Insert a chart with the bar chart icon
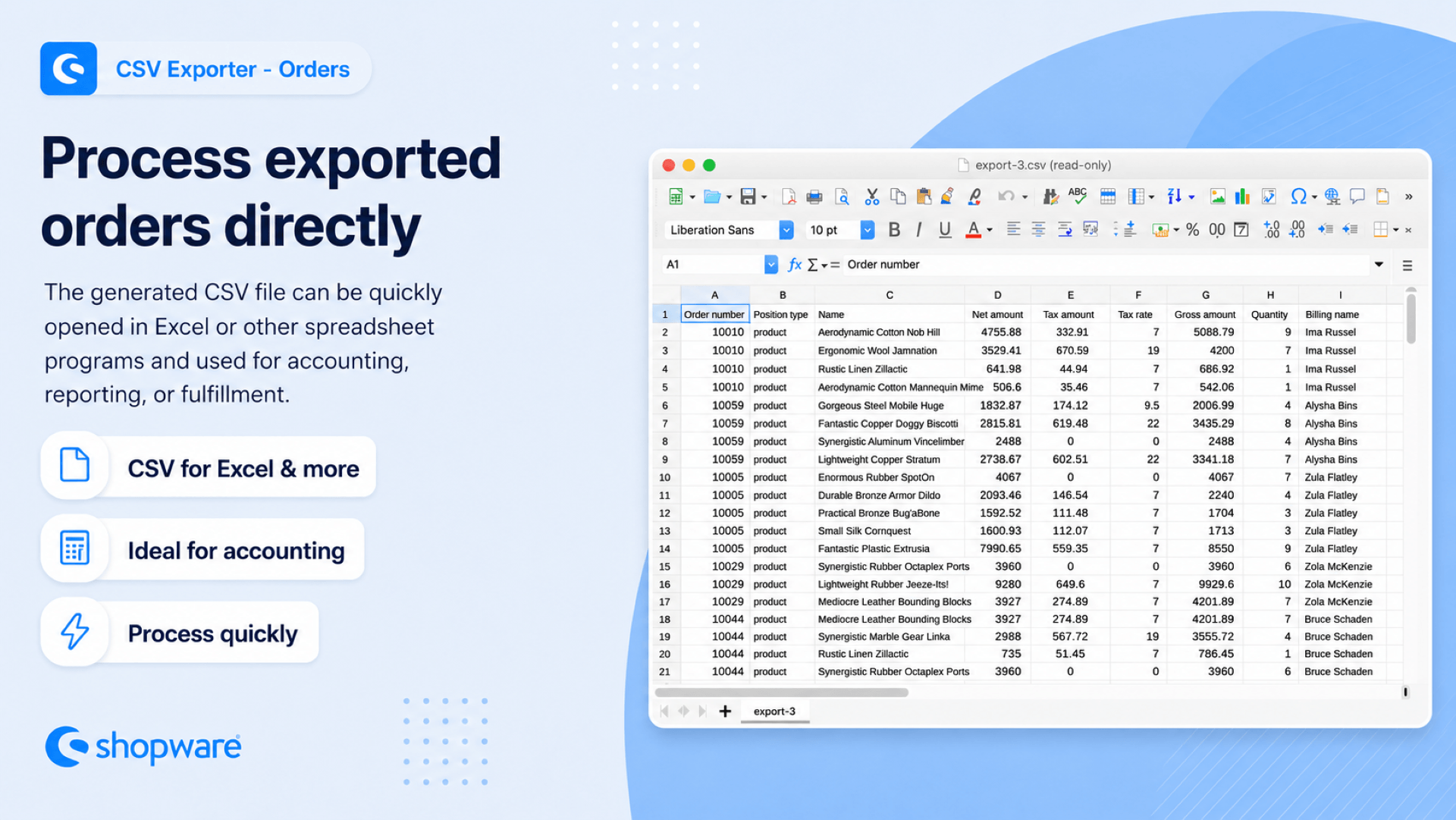Viewport: 1456px width, 820px height. coord(1242,197)
